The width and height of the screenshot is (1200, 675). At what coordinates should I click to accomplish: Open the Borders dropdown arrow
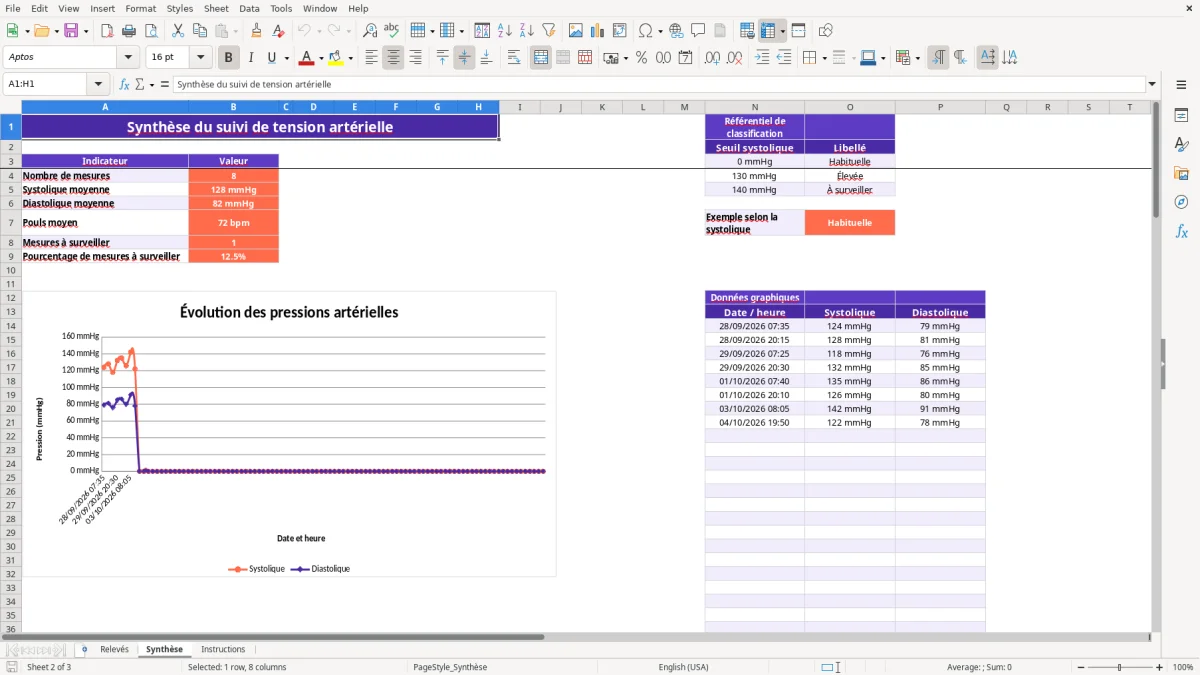pyautogui.click(x=824, y=58)
